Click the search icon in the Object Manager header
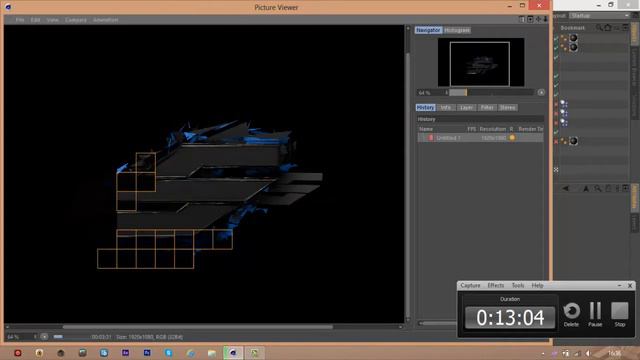The image size is (640, 360). [599, 28]
